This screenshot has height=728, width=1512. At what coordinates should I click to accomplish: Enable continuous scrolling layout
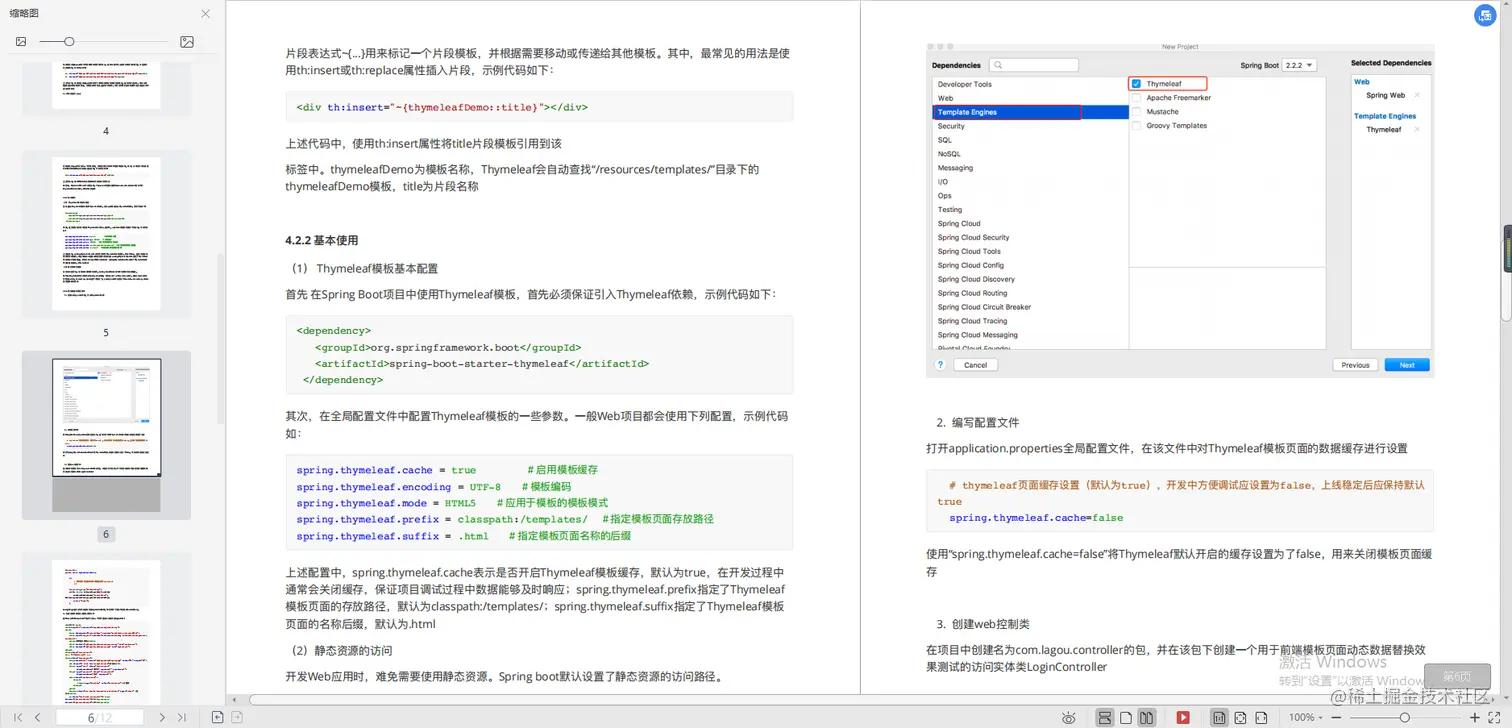click(1105, 718)
